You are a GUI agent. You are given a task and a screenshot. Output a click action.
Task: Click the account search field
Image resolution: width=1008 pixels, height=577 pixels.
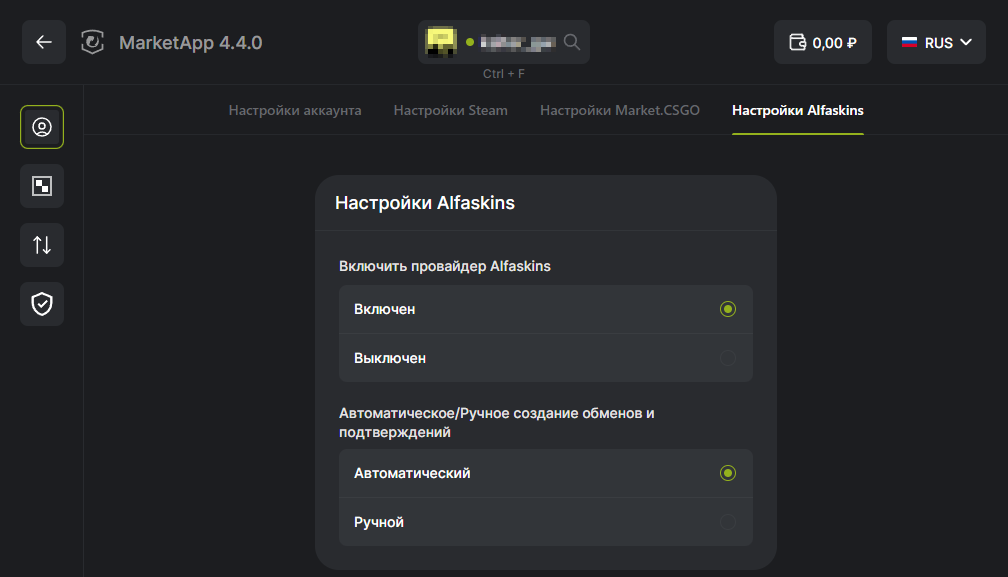pos(504,42)
